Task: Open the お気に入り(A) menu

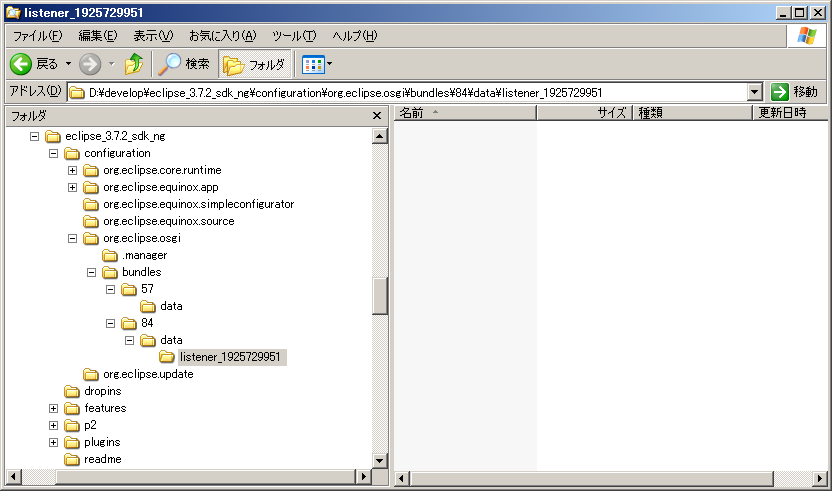Action: tap(222, 36)
